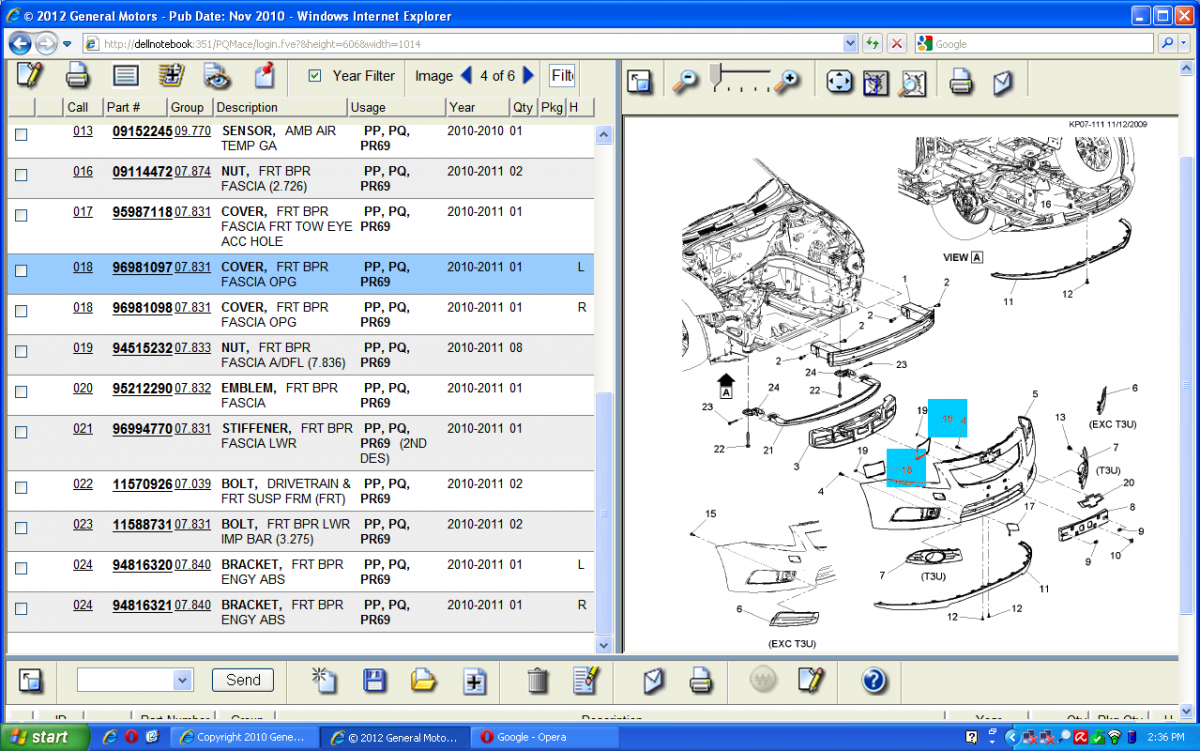Tick the checkbox for part 96981098
Image resolution: width=1200 pixels, height=751 pixels.
pos(21,311)
